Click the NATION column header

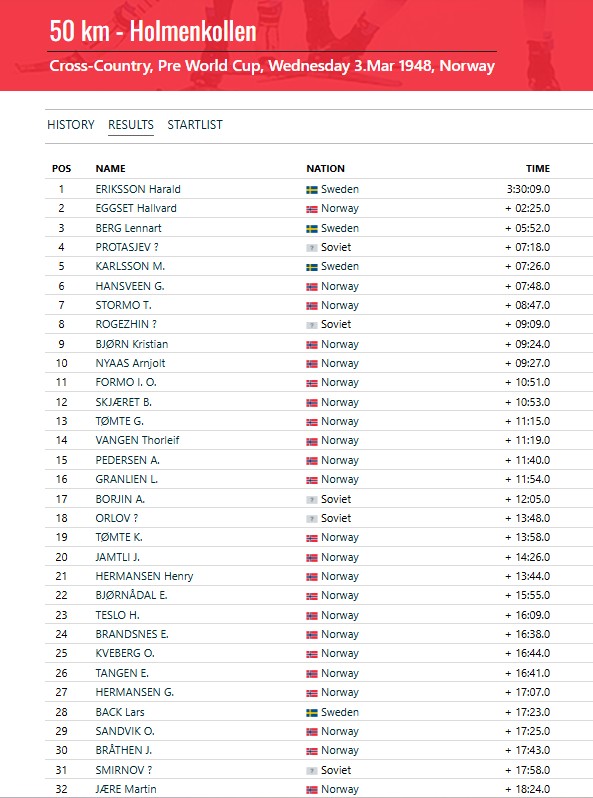tap(325, 168)
